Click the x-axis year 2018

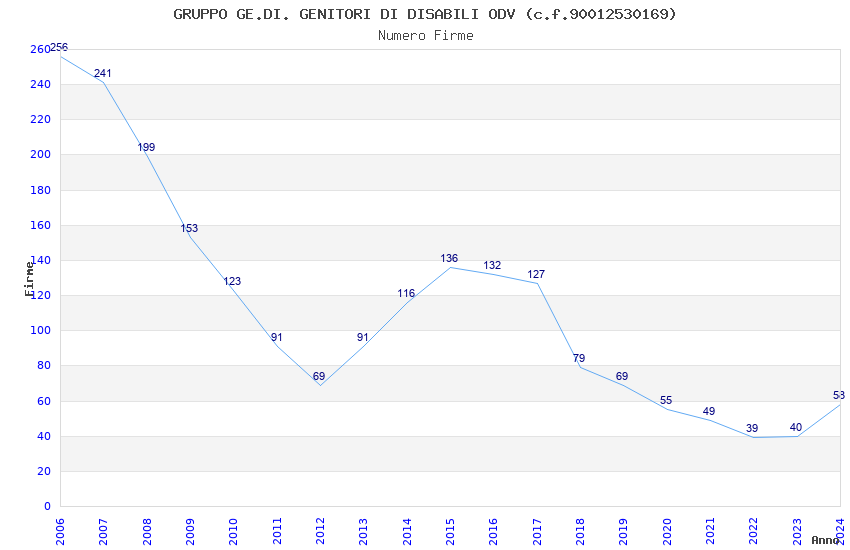580,532
